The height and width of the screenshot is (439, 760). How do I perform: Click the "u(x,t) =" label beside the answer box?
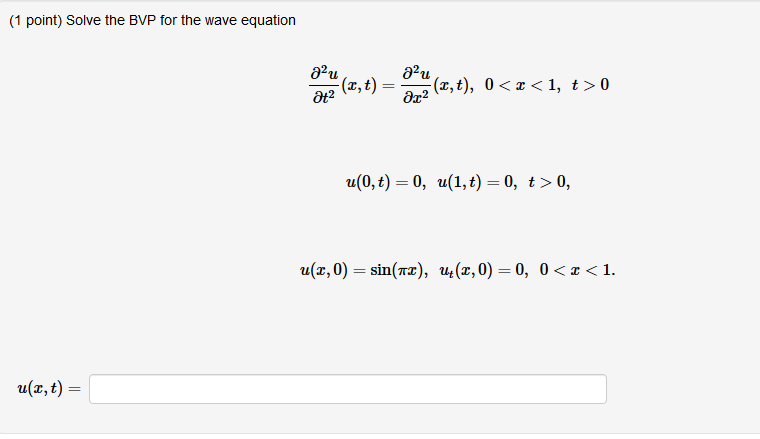tap(49, 389)
